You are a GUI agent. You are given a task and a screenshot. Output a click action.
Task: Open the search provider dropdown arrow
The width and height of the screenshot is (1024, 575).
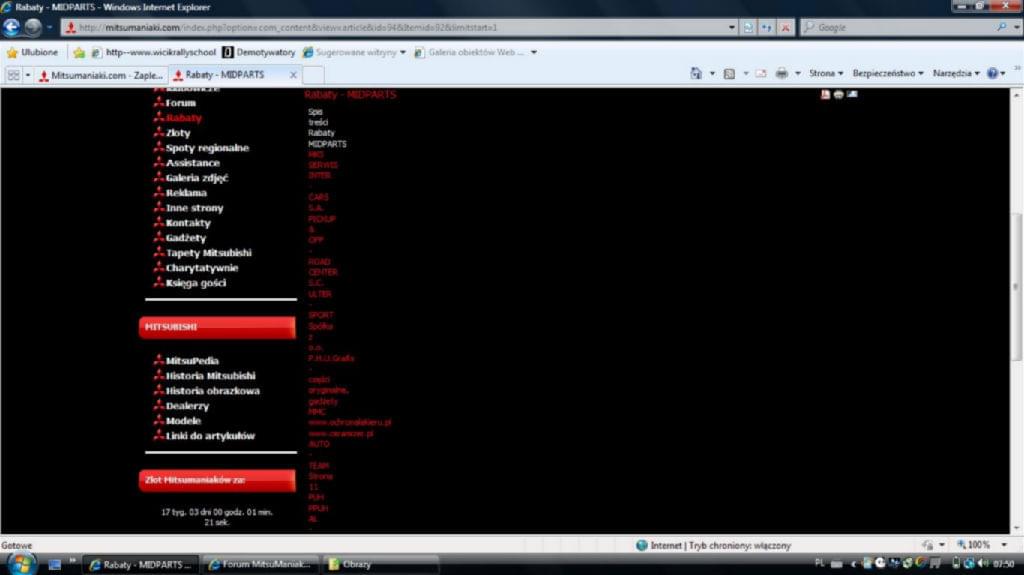click(1016, 27)
